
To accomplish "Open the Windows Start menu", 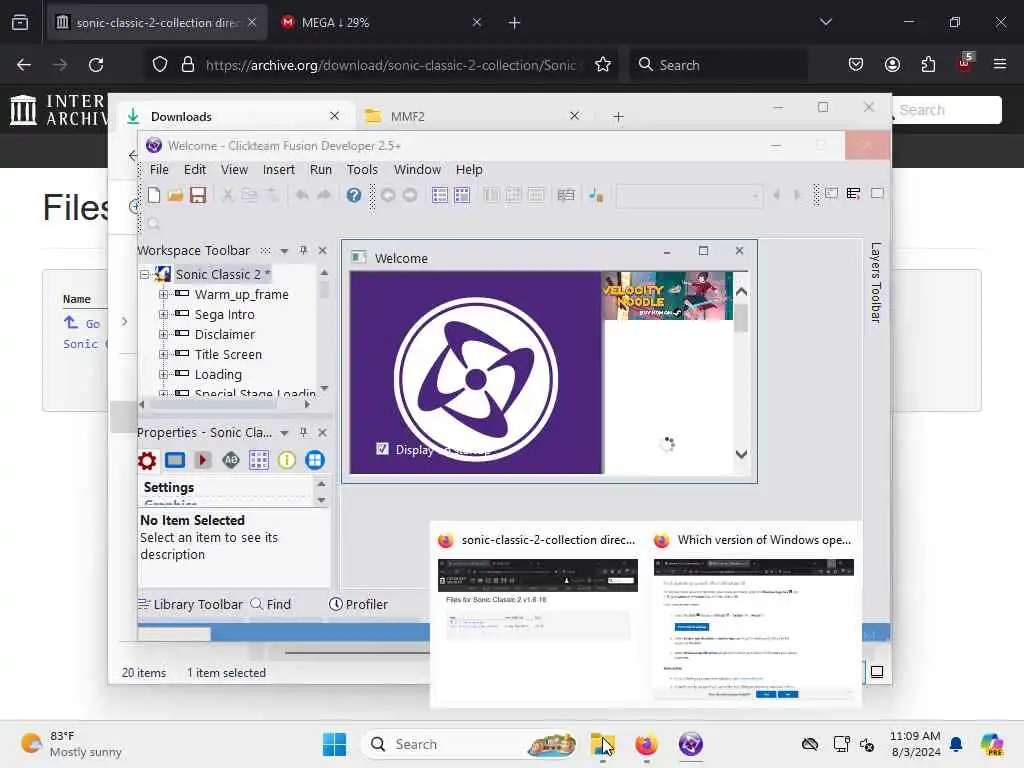I will click(334, 744).
